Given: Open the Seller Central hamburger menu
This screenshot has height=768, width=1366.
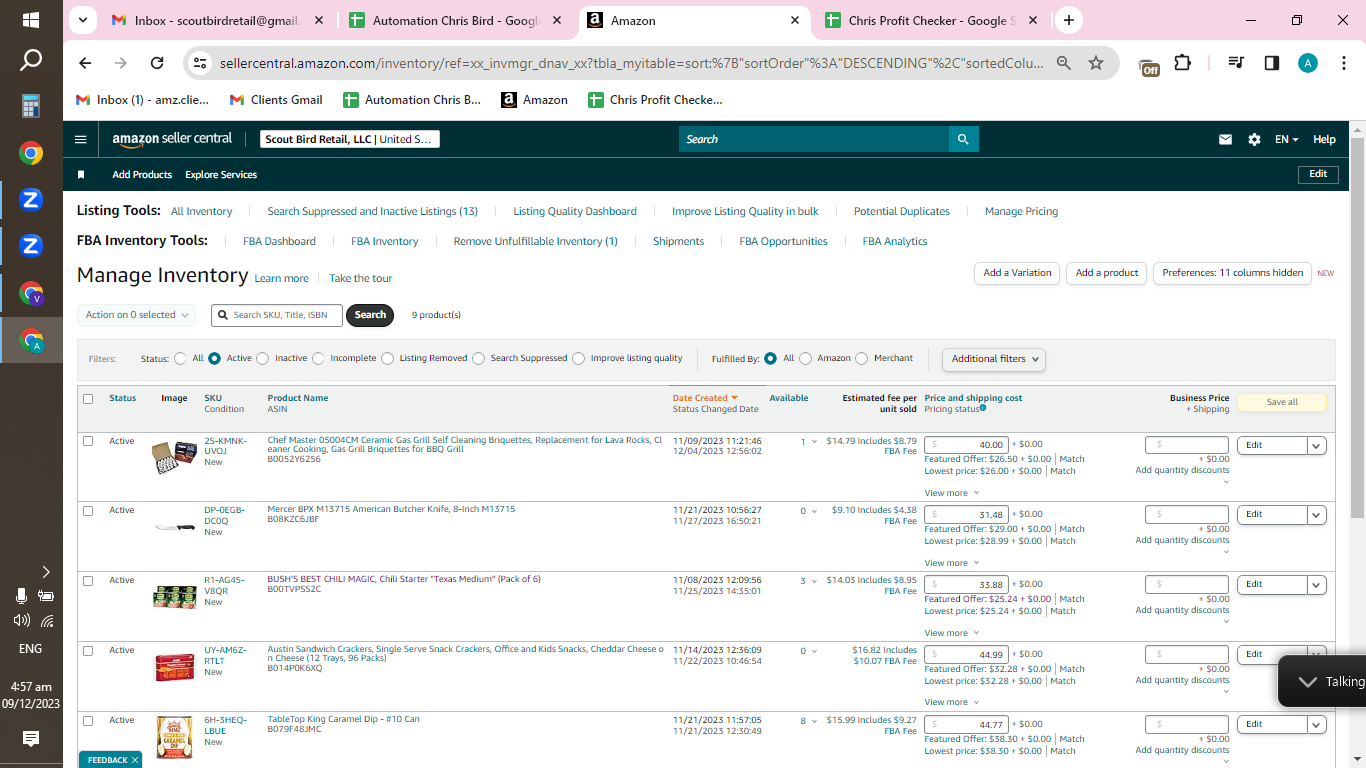Looking at the screenshot, I should [x=81, y=140].
